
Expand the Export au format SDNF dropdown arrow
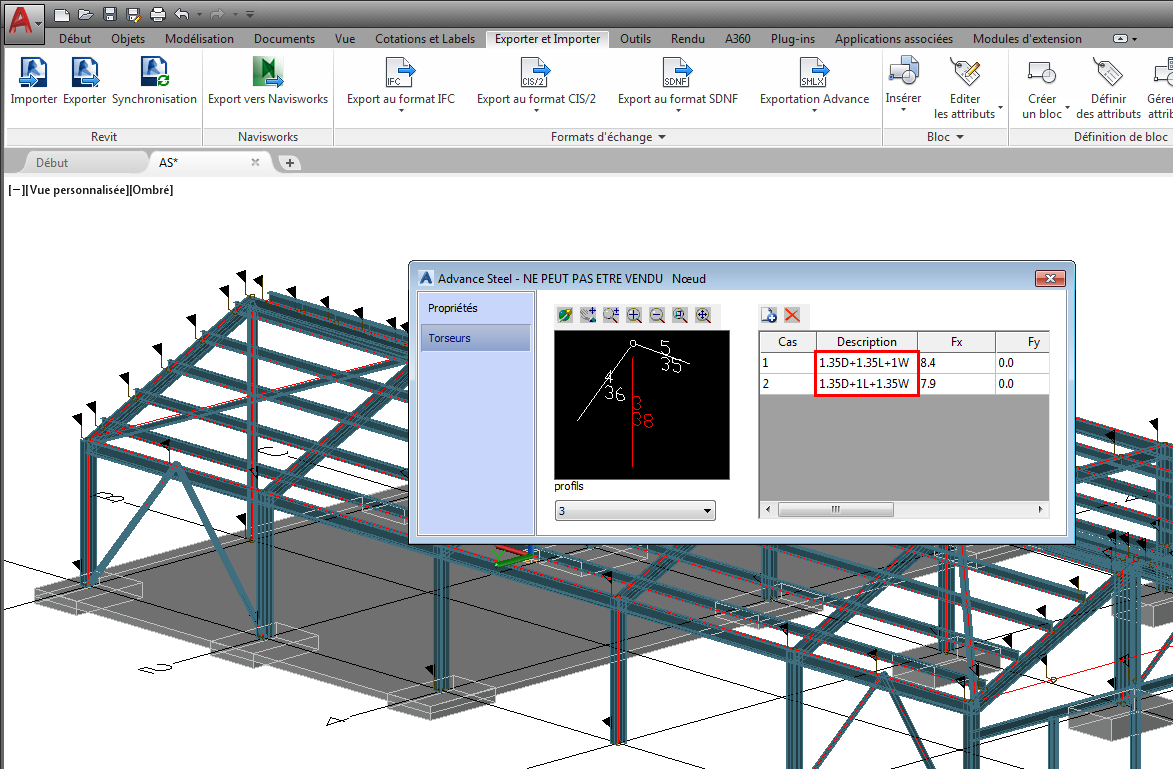point(678,111)
